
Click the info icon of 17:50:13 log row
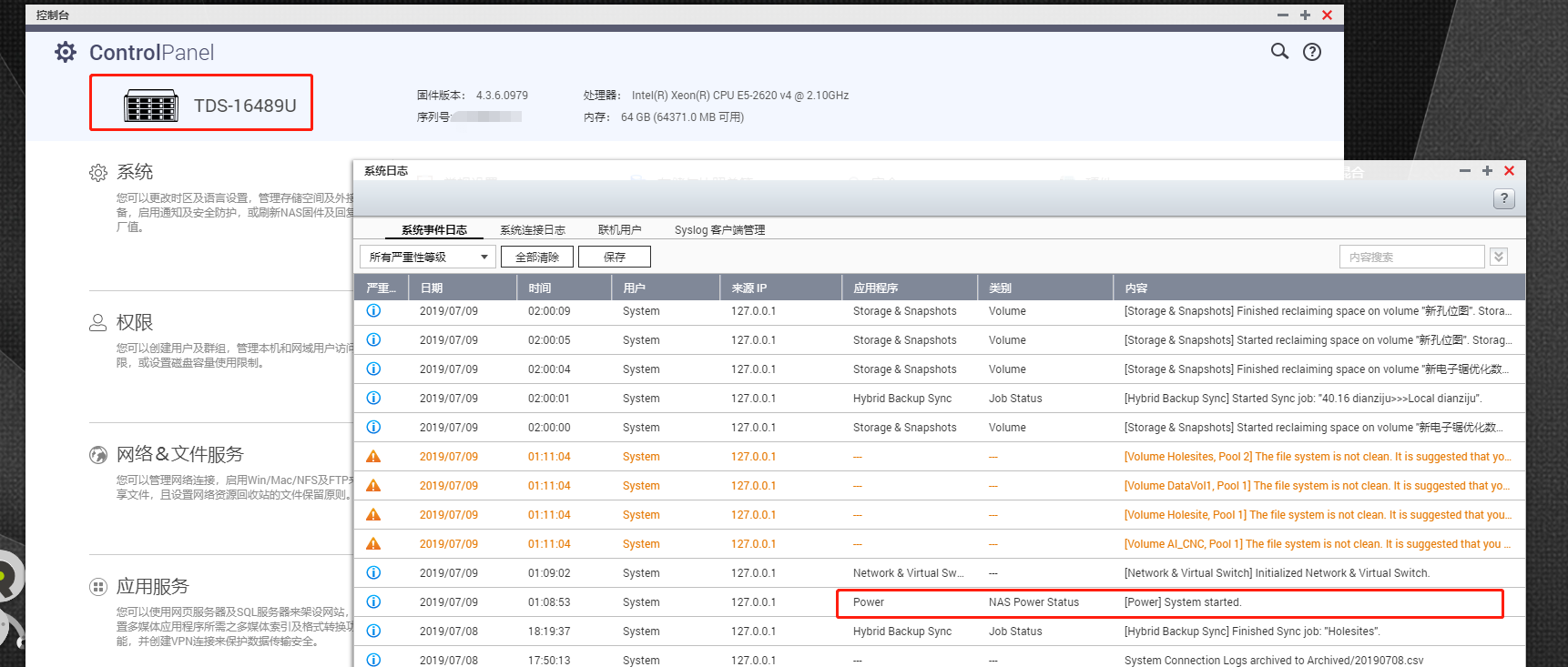[x=373, y=660]
